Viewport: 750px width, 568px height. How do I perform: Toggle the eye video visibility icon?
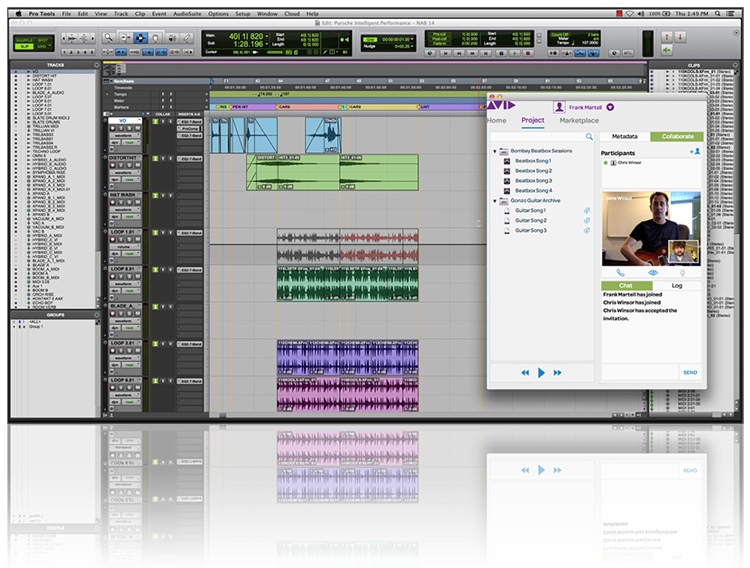(x=652, y=272)
